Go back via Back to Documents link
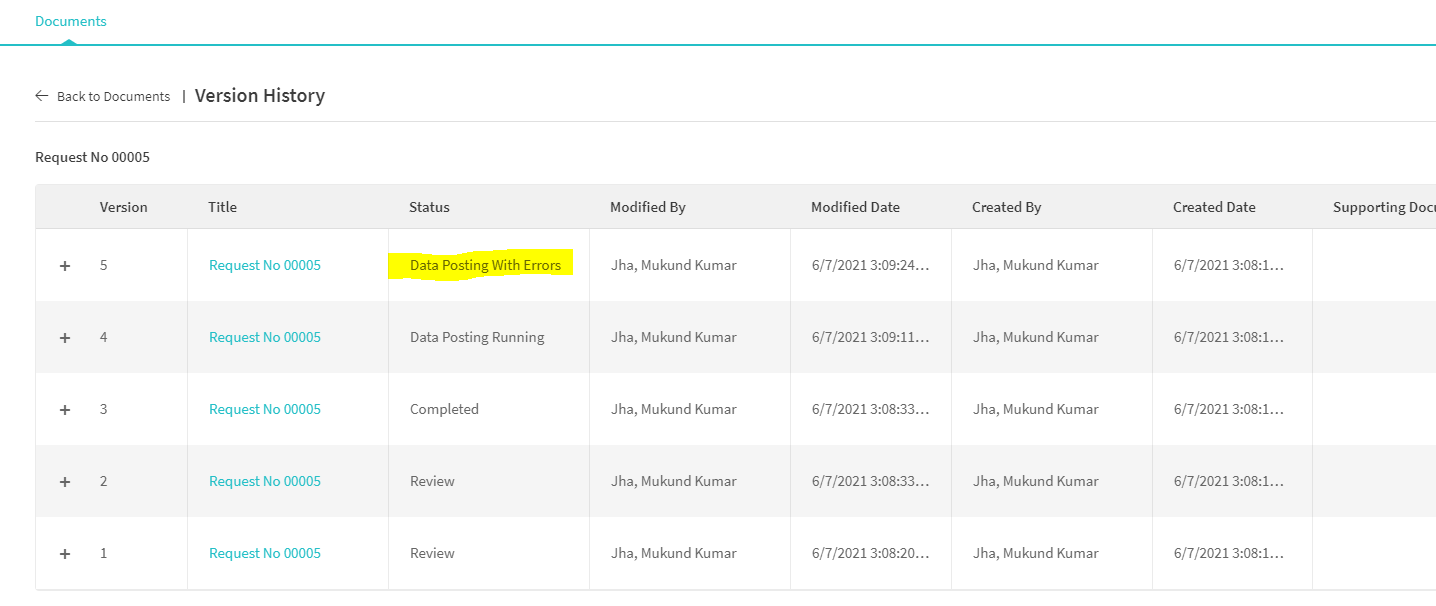The image size is (1436, 606). [113, 97]
